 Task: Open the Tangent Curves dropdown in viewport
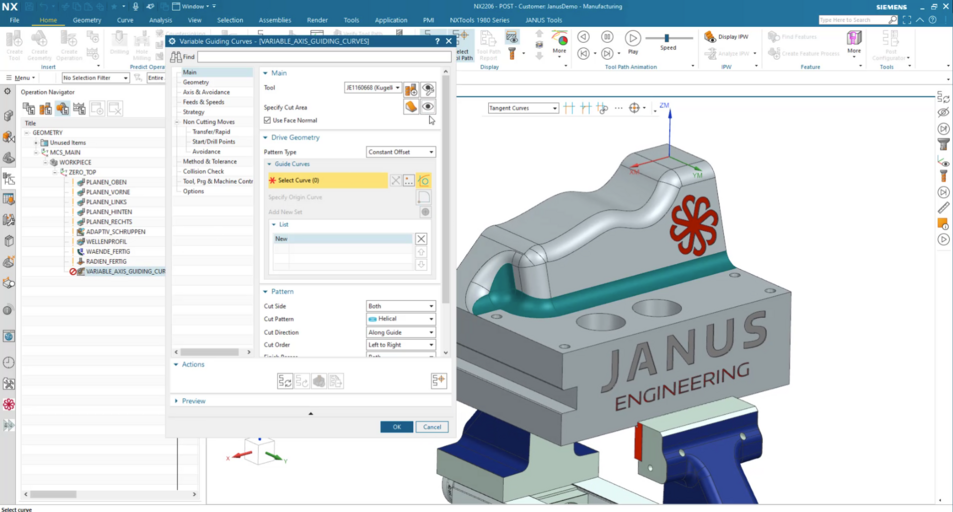523,108
